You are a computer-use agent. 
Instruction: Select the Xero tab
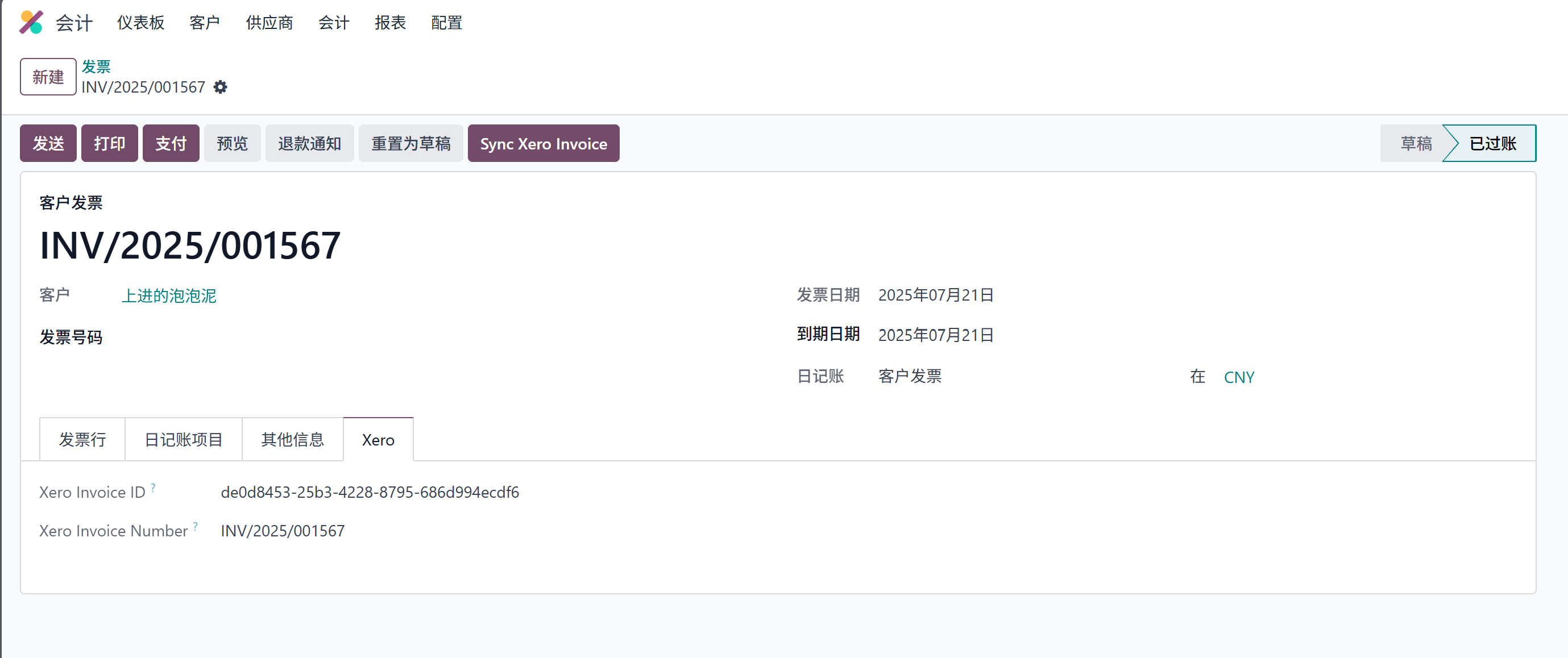click(378, 439)
